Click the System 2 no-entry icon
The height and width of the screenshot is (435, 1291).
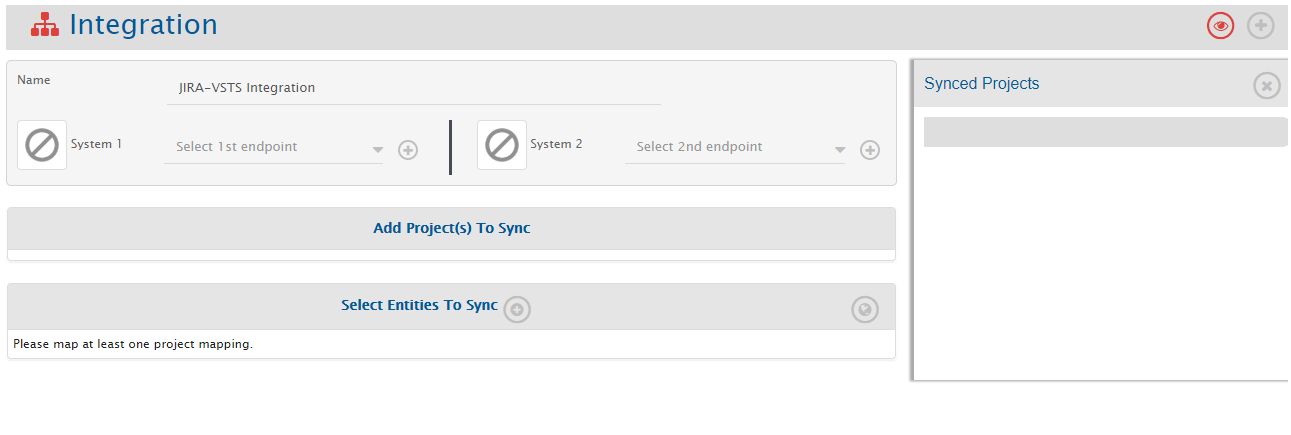(x=502, y=146)
